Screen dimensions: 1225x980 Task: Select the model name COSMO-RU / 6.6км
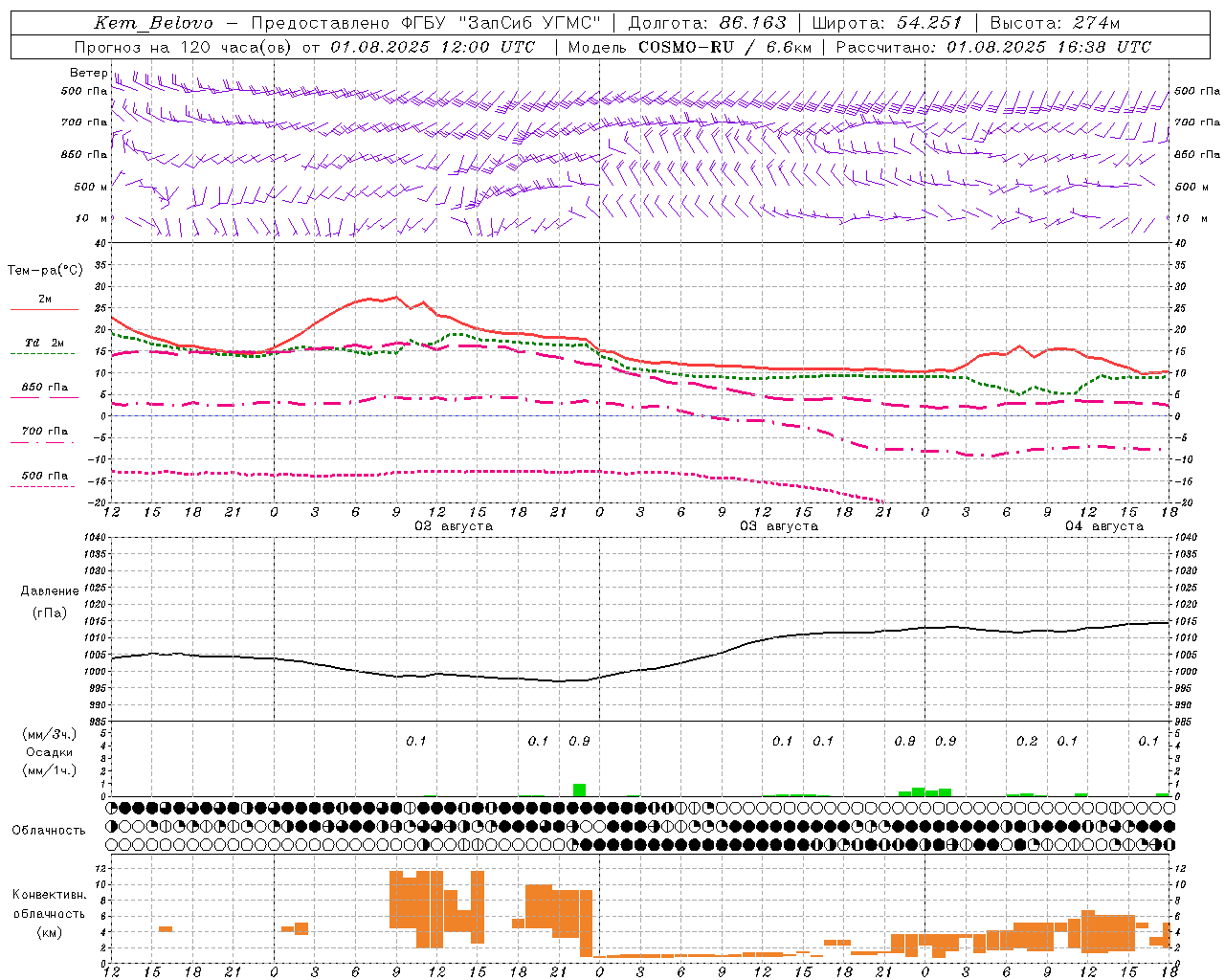725,47
